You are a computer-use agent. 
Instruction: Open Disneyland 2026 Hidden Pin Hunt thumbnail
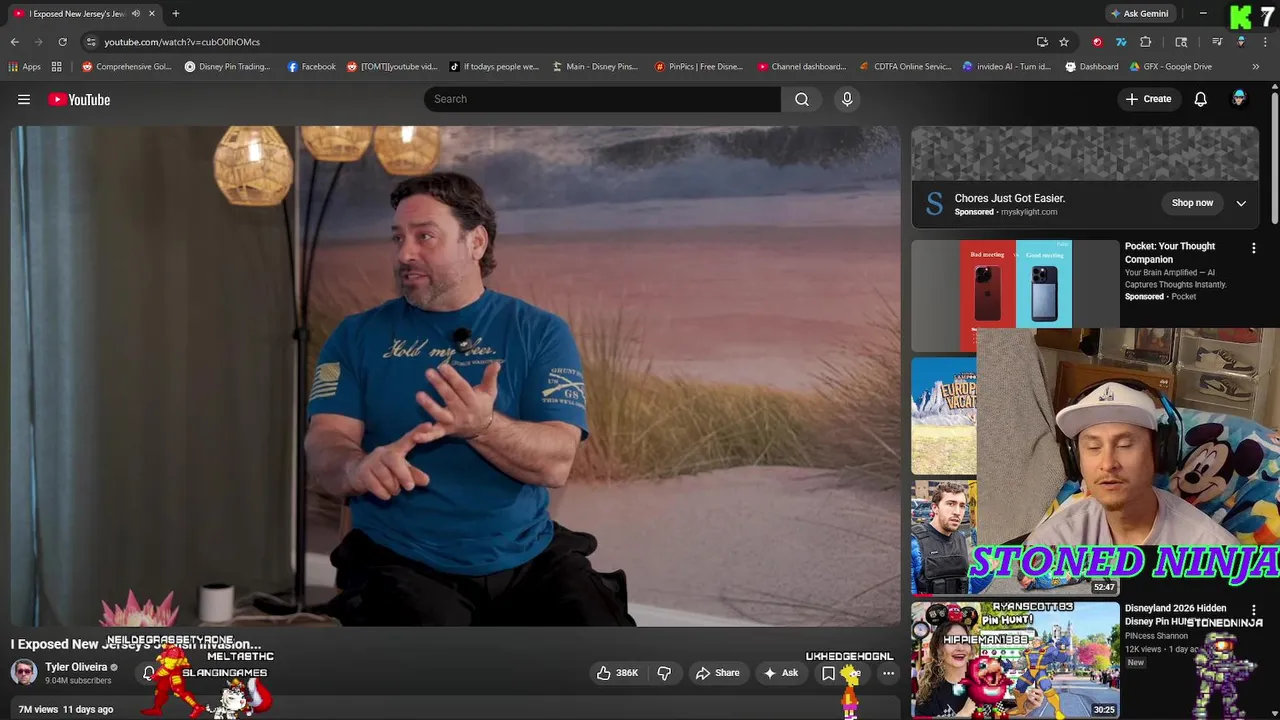1015,660
